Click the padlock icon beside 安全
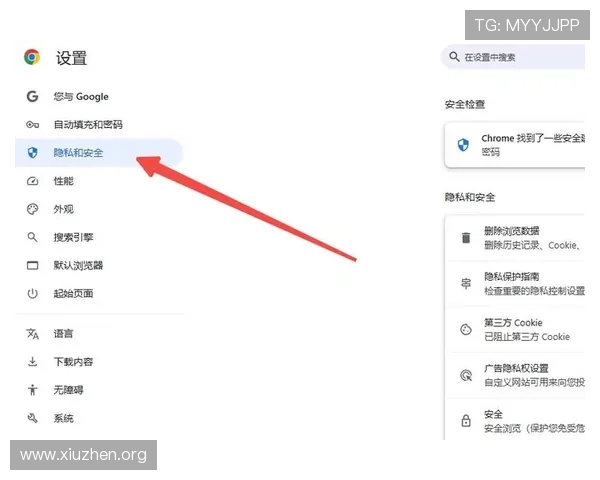 [x=466, y=421]
